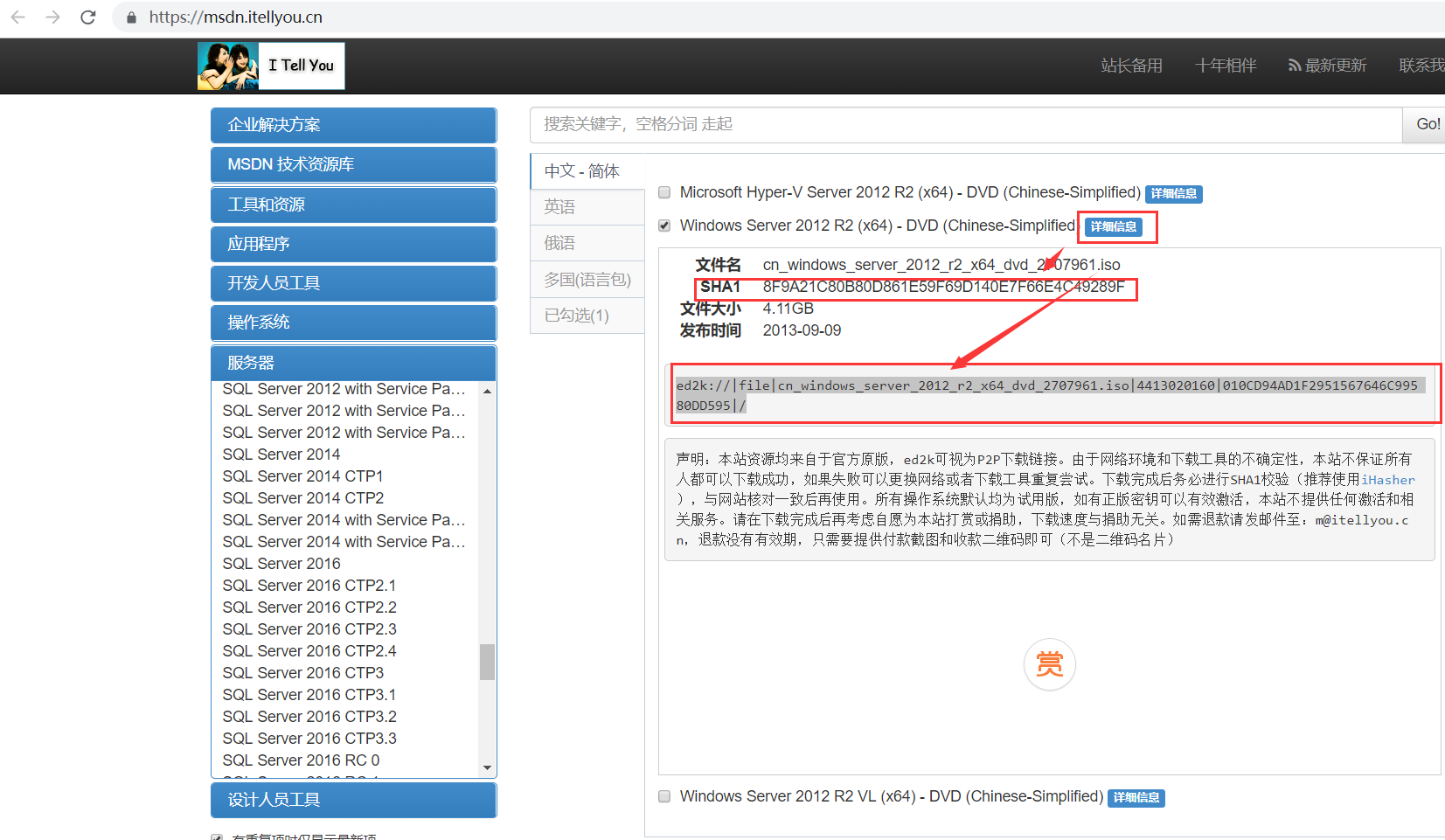
Task: Click the 4.11GB file size value
Action: point(788,309)
